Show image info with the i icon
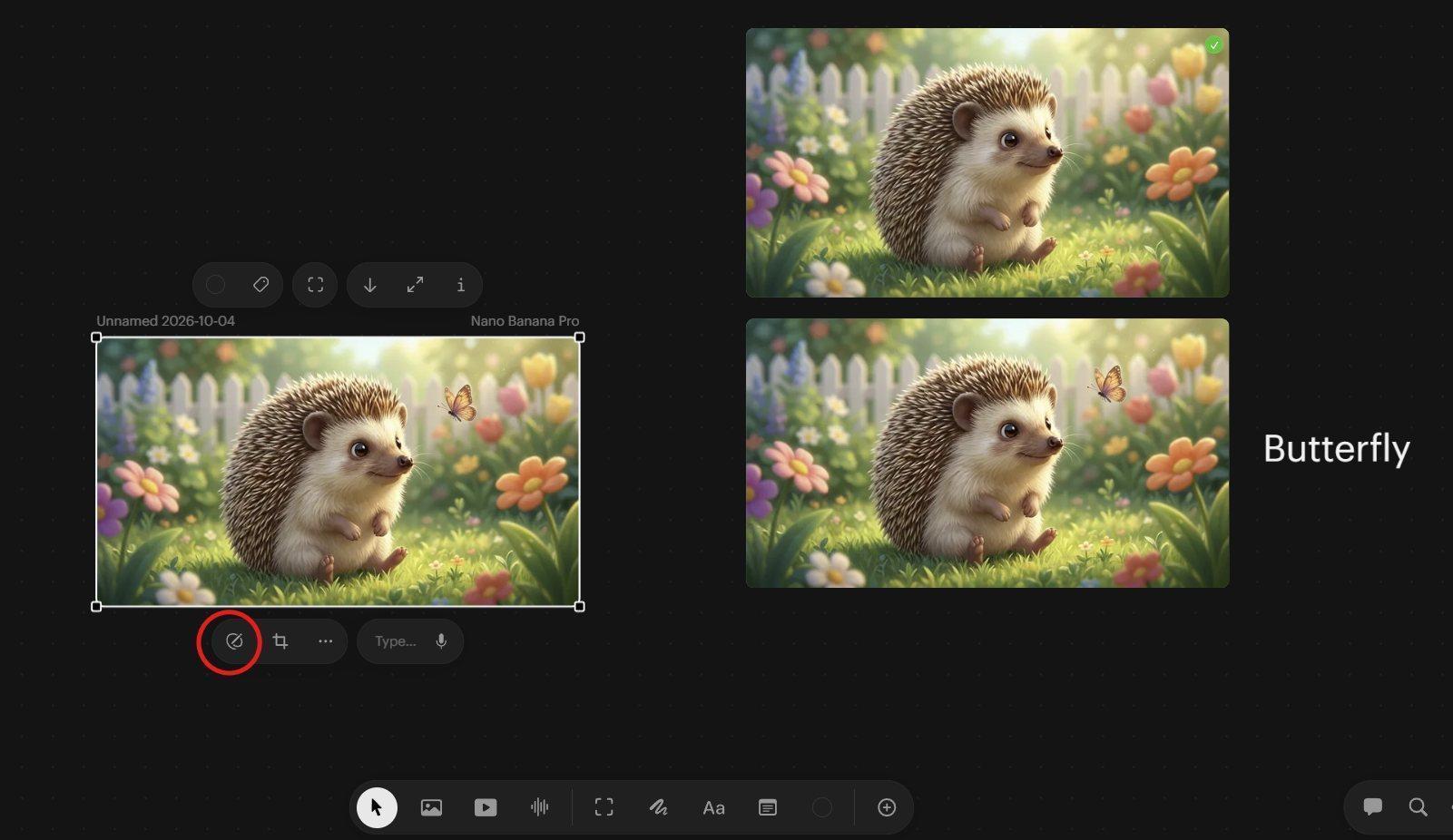Image resolution: width=1453 pixels, height=840 pixels. click(461, 285)
